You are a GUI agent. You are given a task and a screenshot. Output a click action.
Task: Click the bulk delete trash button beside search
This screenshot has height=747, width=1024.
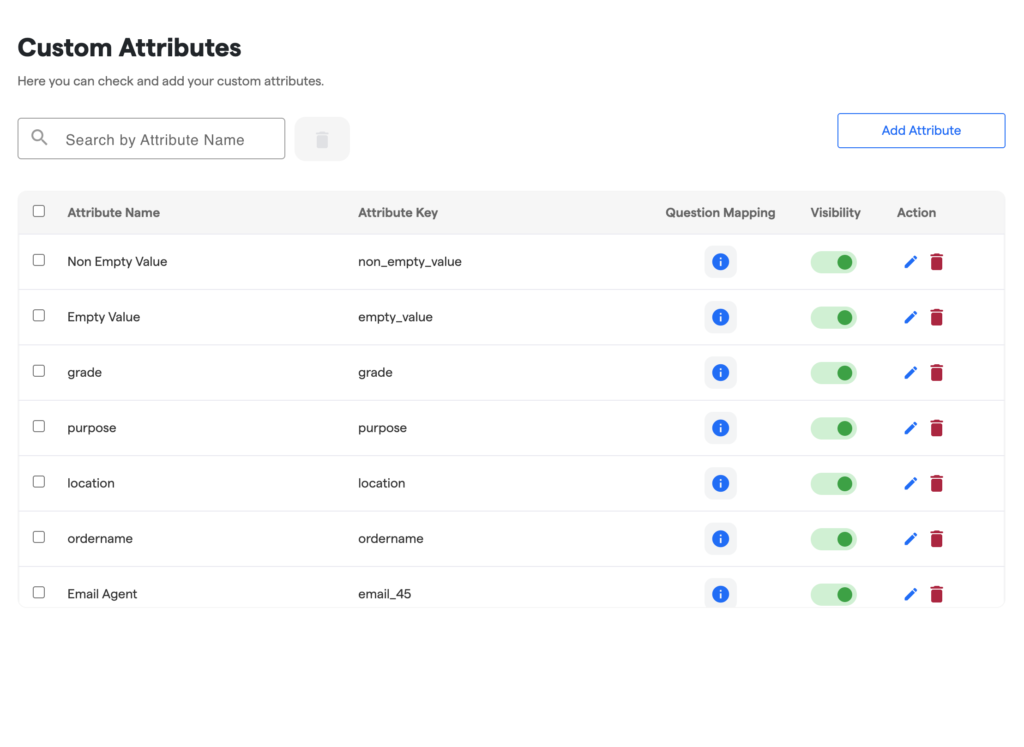click(x=322, y=139)
